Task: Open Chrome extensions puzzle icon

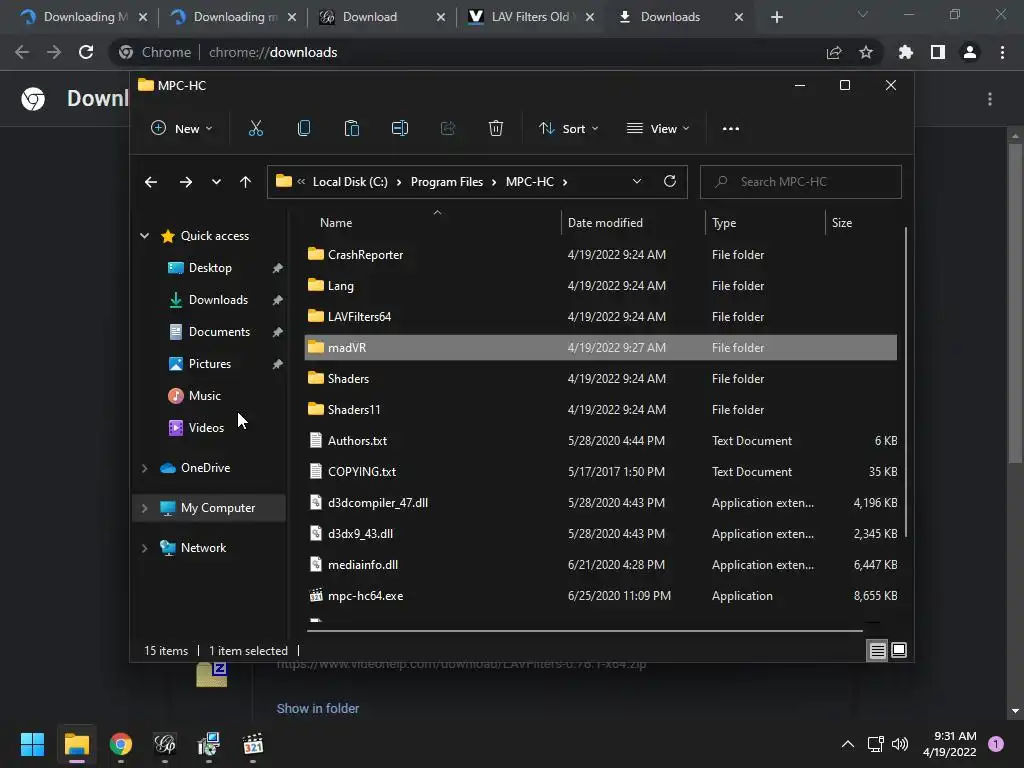Action: click(x=905, y=52)
